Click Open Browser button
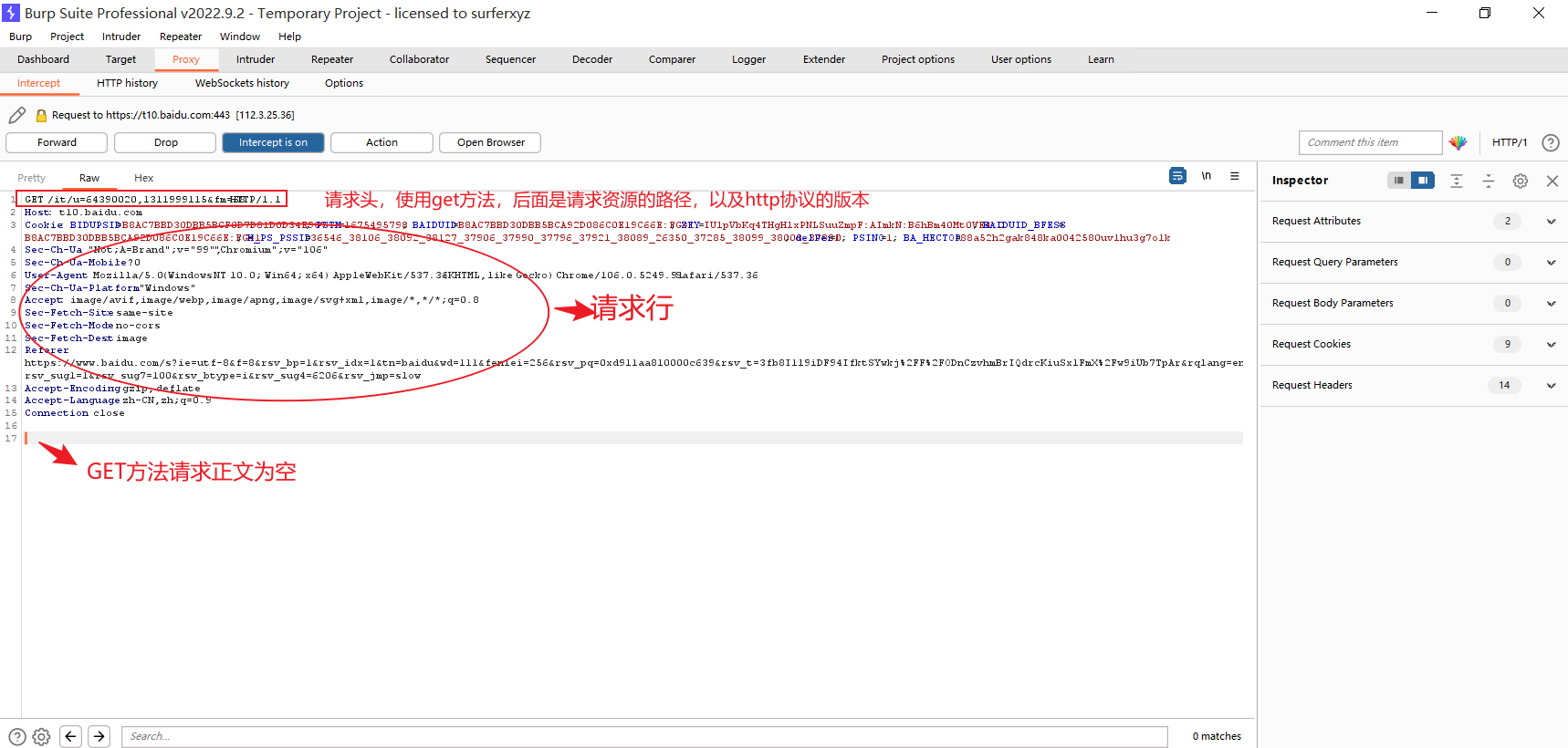 coord(490,142)
